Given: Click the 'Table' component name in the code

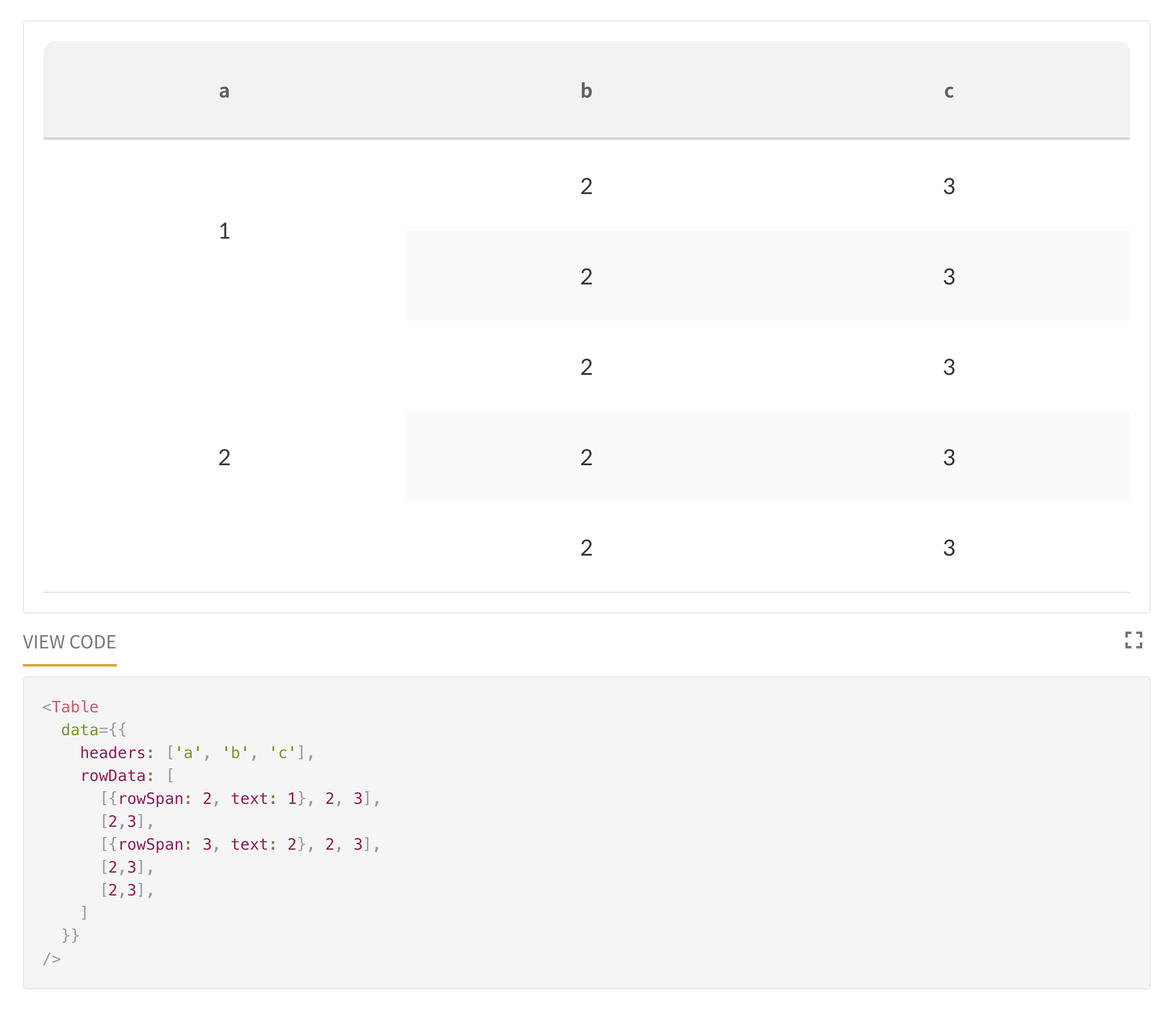Looking at the screenshot, I should (x=72, y=706).
